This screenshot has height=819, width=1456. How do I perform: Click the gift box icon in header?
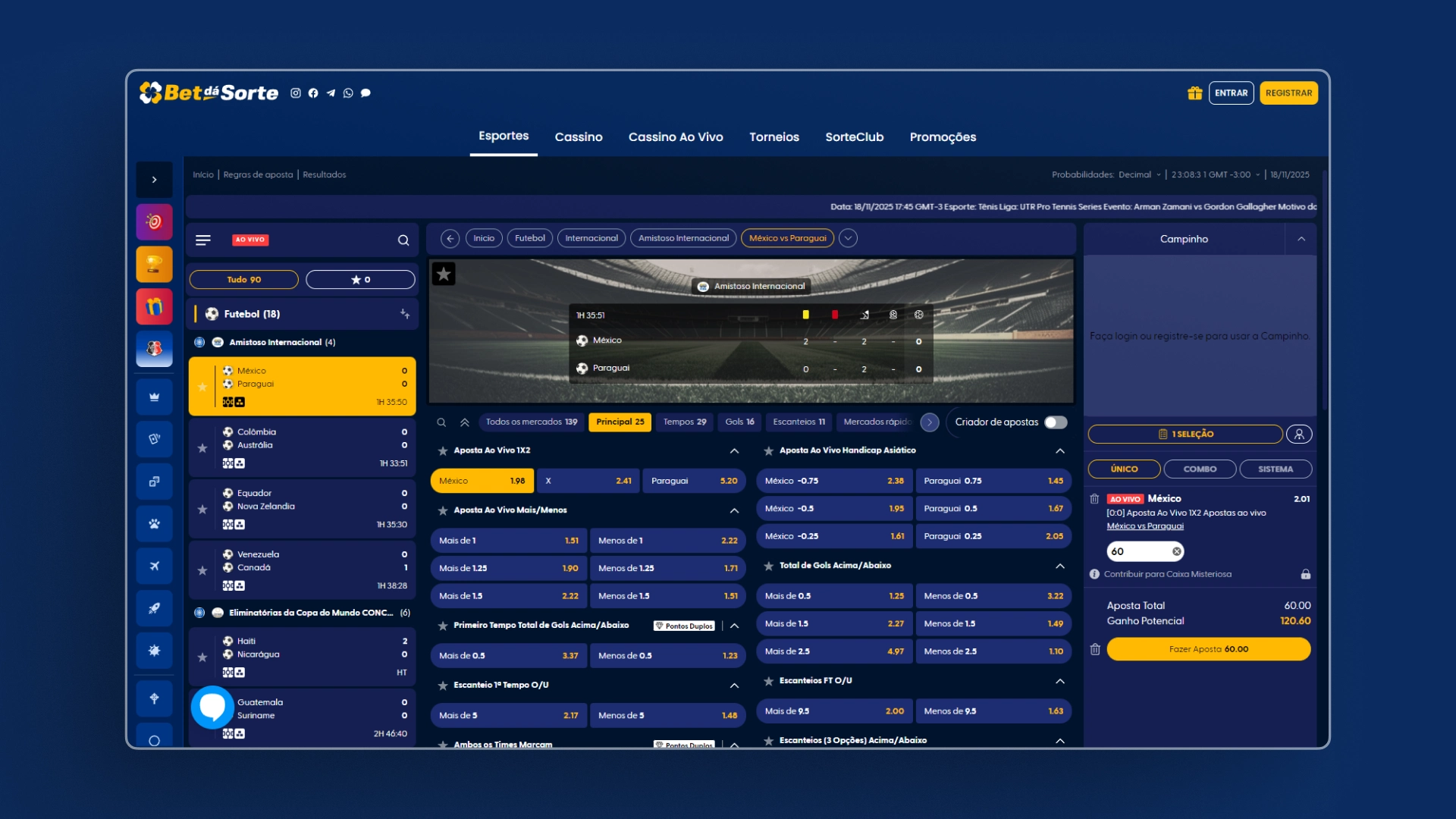coord(1194,93)
